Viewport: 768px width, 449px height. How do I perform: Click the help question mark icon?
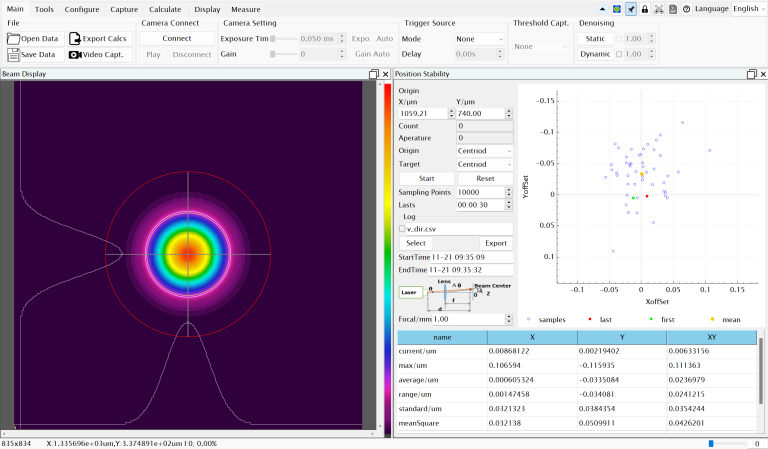tap(686, 8)
